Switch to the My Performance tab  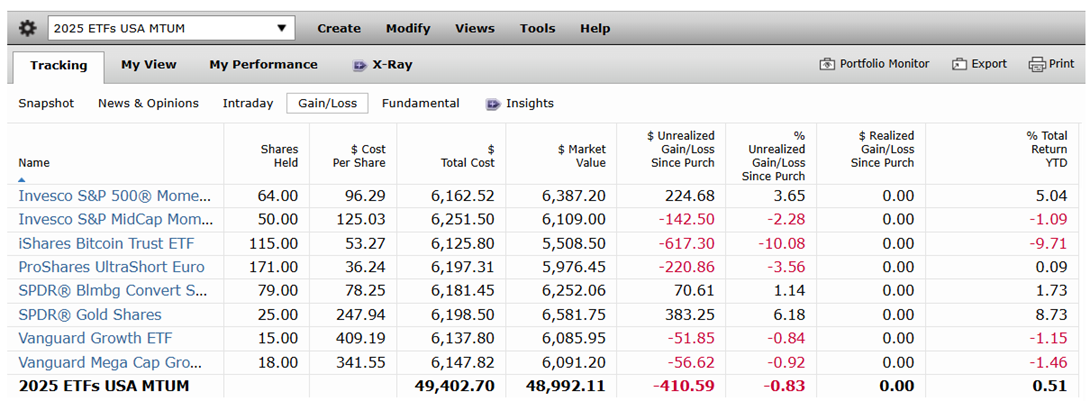tap(263, 65)
